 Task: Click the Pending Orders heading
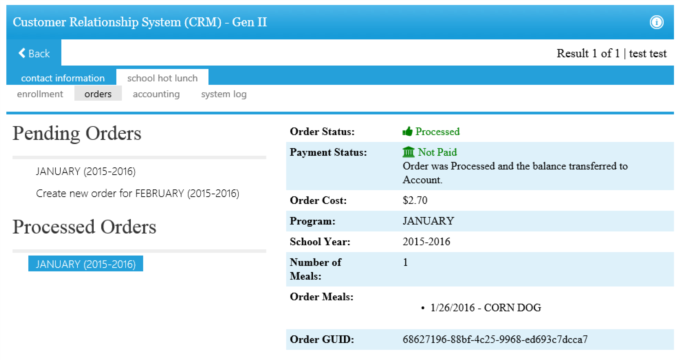[x=77, y=133]
